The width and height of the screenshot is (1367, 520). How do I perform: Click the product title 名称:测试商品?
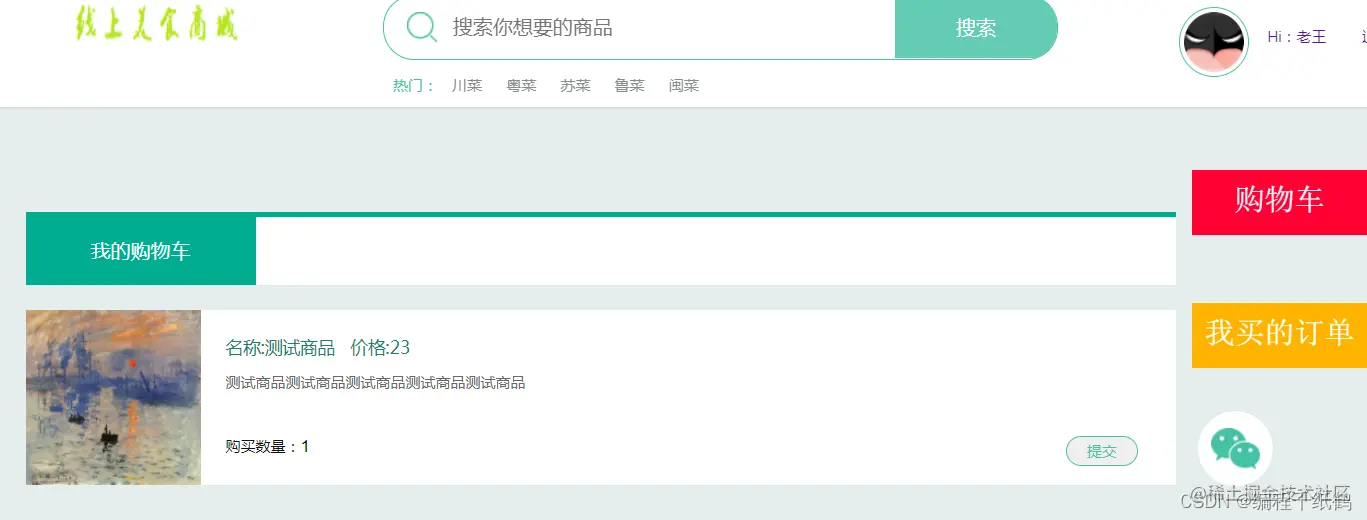(x=280, y=348)
